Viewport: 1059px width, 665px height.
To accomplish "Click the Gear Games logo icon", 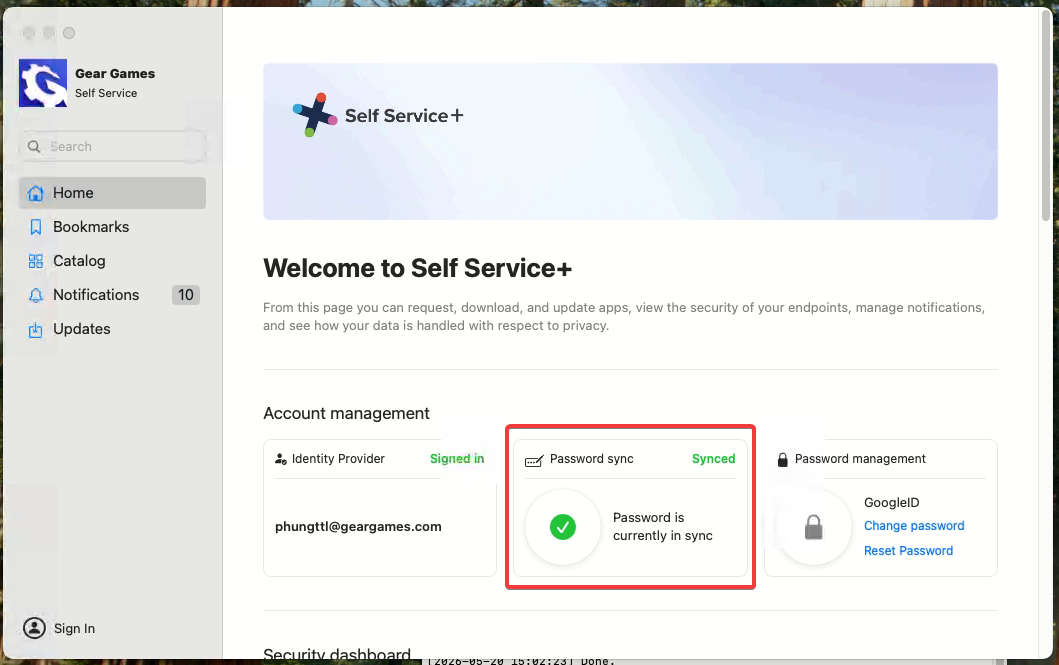I will click(43, 83).
